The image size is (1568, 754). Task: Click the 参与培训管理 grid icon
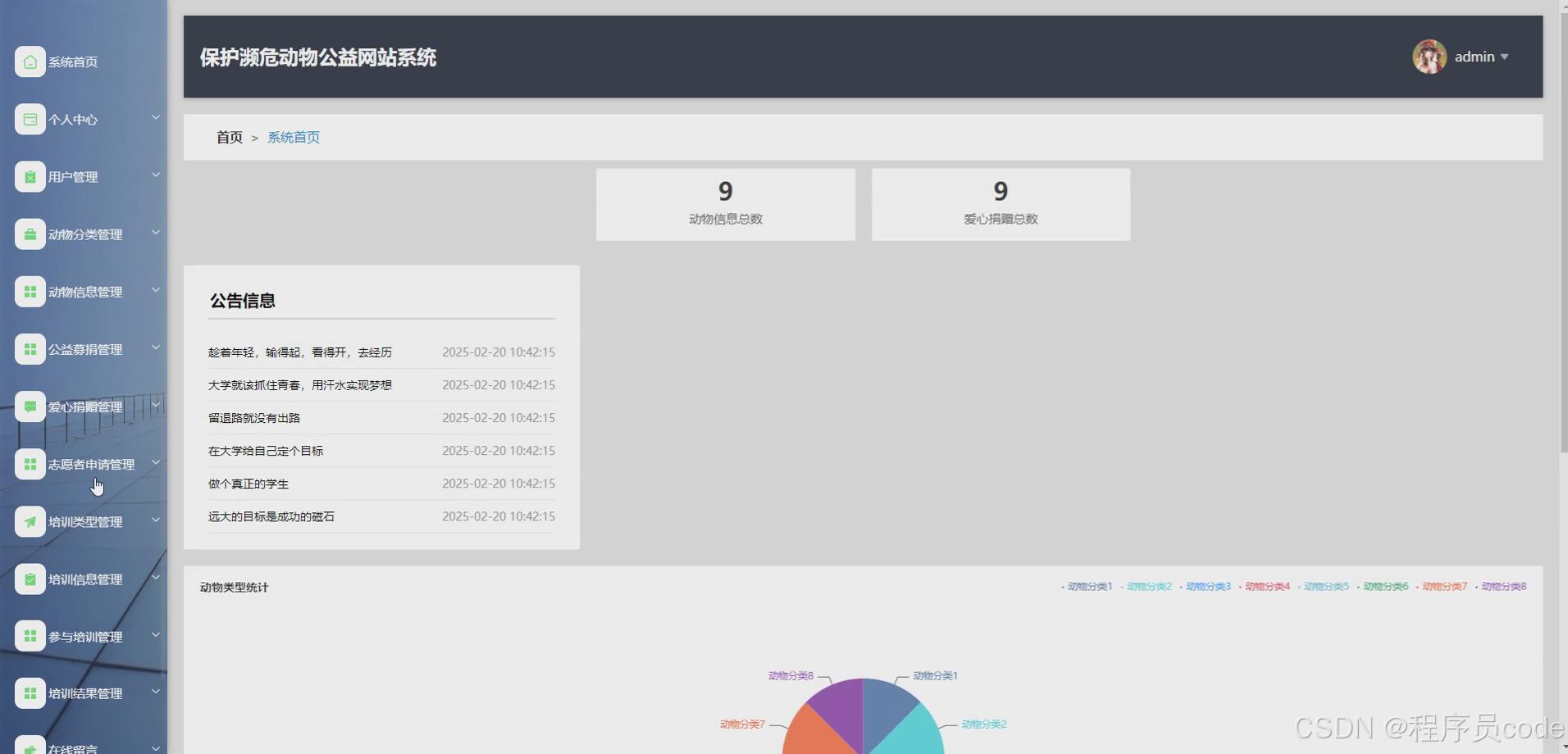point(30,636)
